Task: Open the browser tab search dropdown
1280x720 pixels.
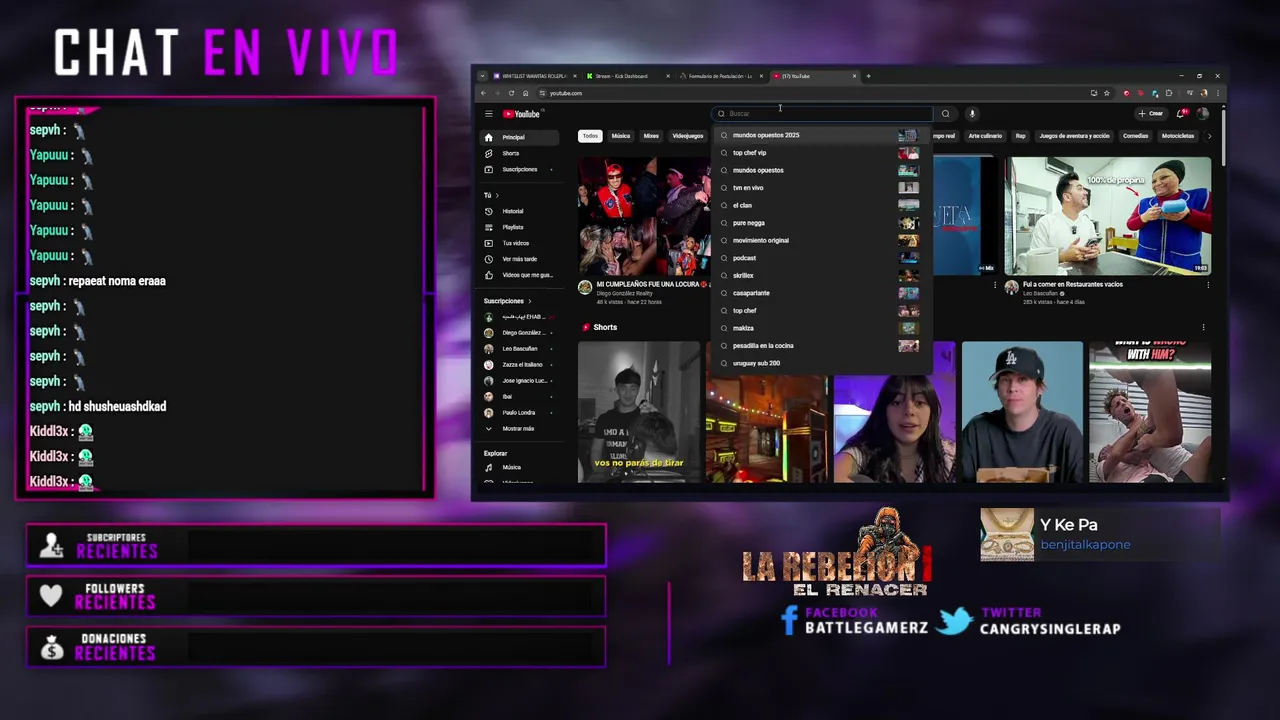Action: (482, 76)
